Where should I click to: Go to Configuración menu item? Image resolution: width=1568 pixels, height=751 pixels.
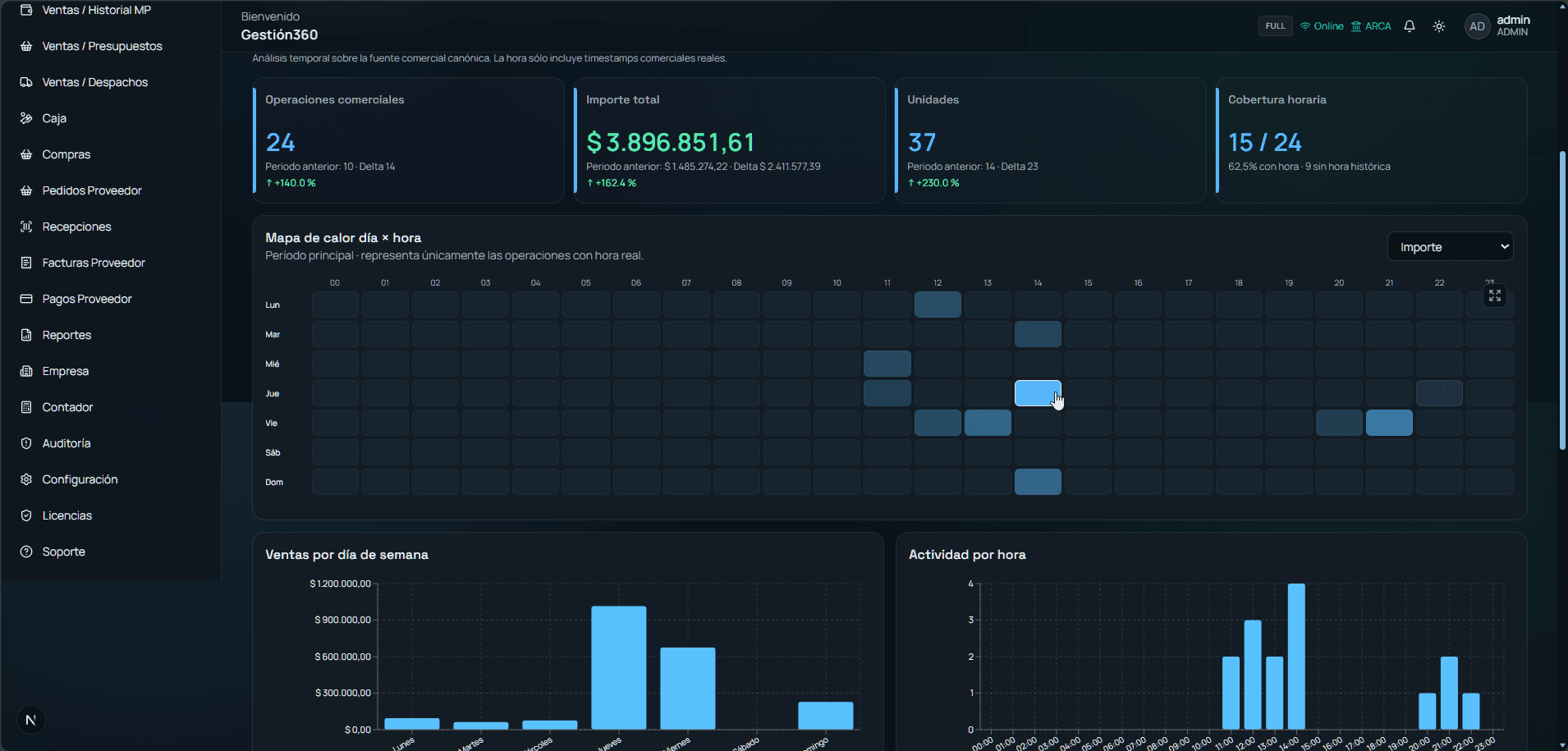[80, 479]
